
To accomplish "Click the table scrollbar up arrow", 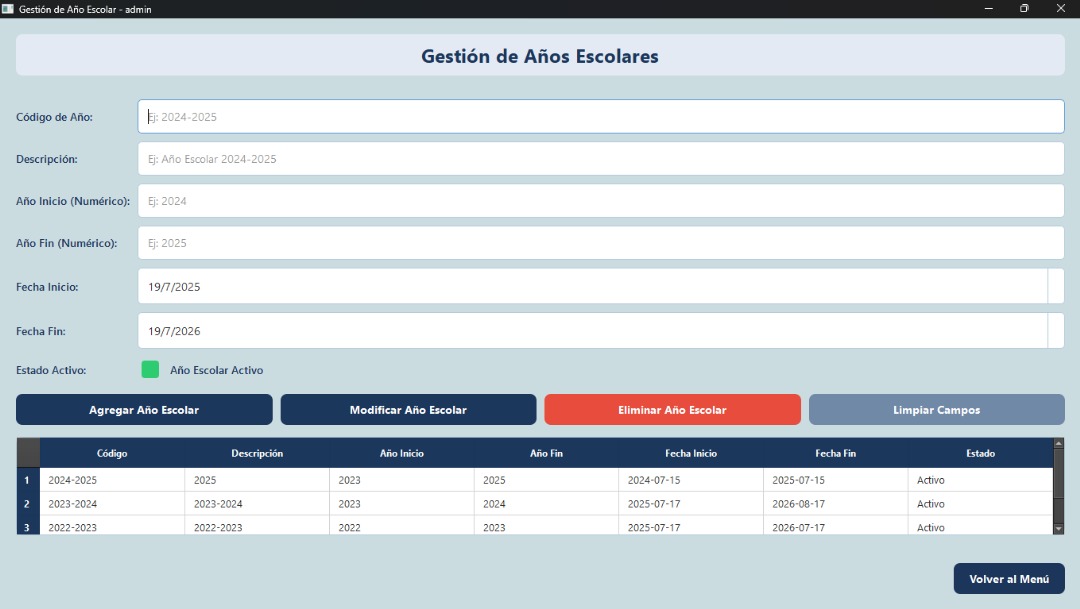I will [x=1059, y=444].
